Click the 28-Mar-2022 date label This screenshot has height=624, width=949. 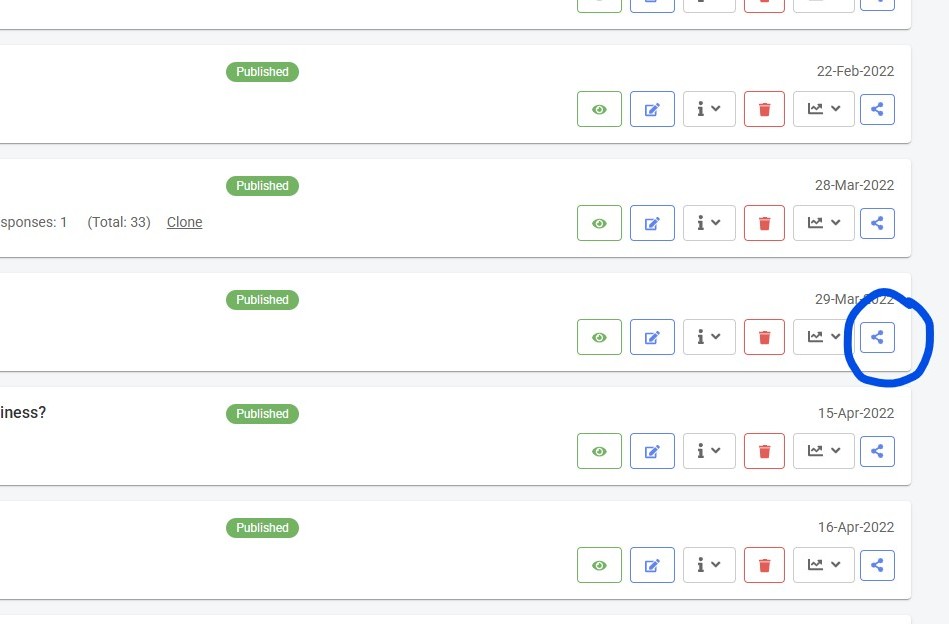pos(854,185)
